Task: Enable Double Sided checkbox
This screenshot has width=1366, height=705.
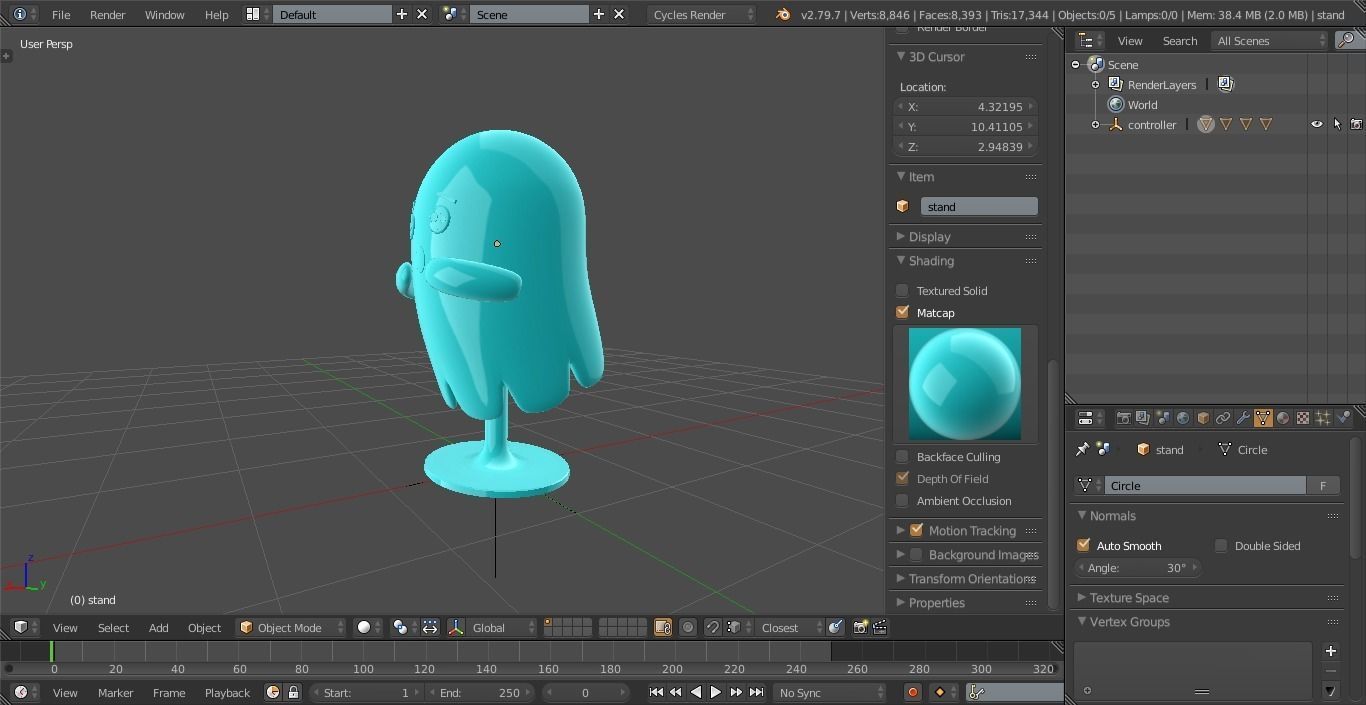Action: click(1221, 546)
